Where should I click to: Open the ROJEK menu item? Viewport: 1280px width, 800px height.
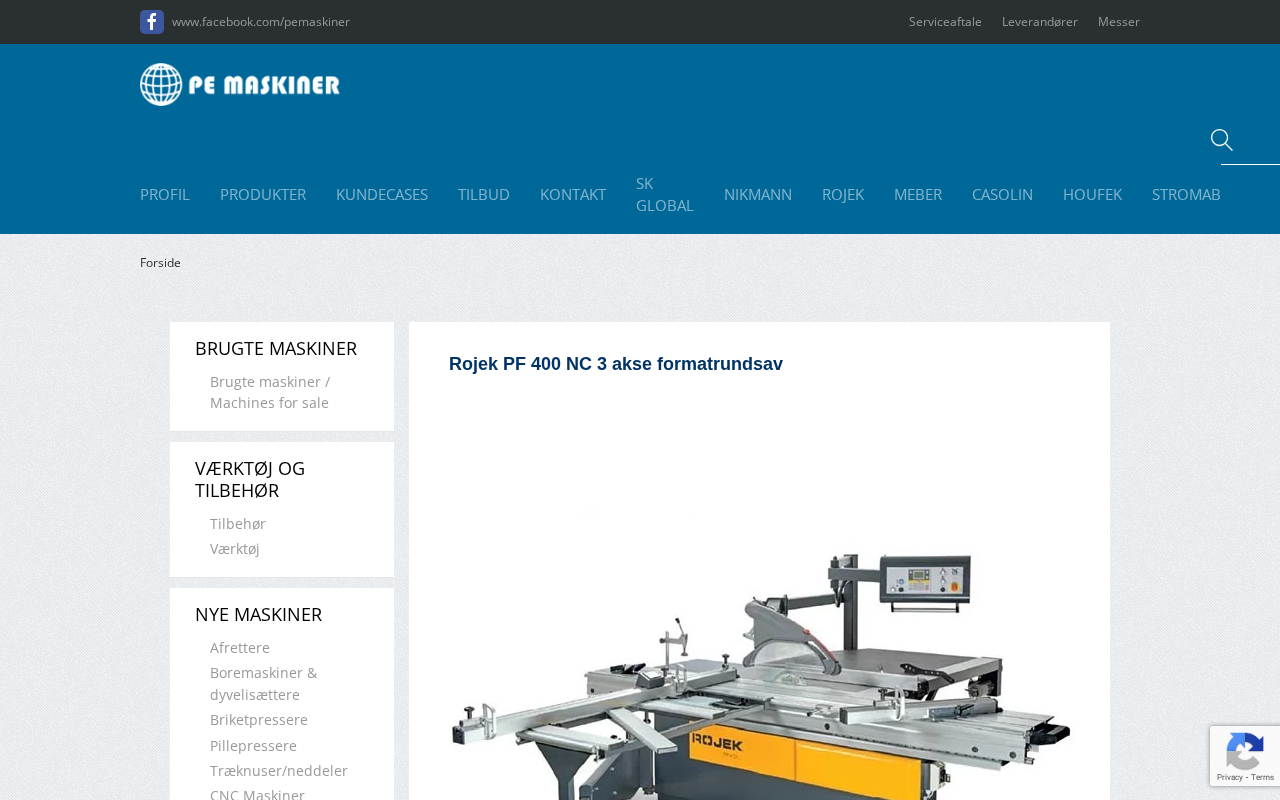click(x=843, y=194)
